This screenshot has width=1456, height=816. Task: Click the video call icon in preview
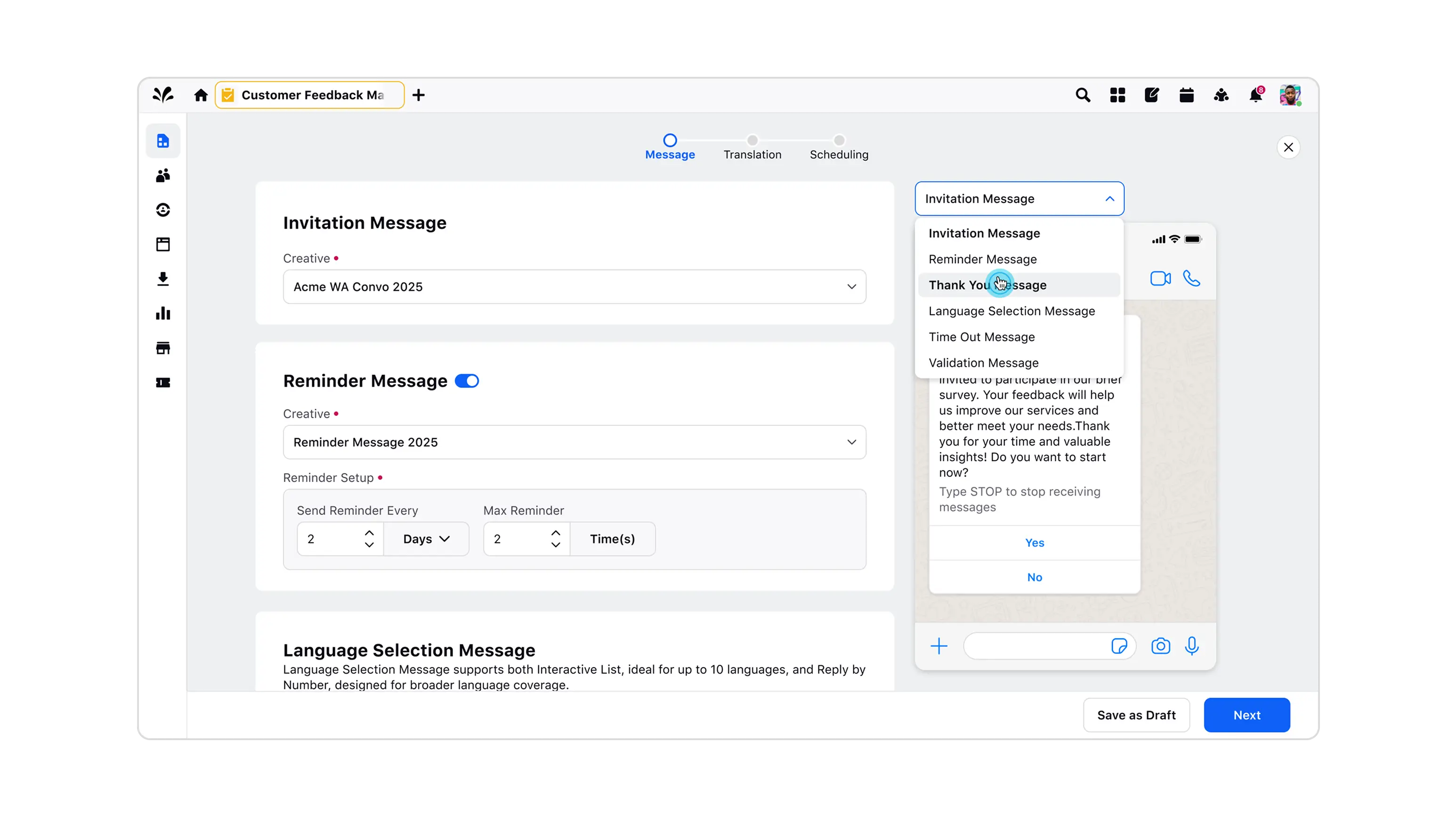point(1160,279)
